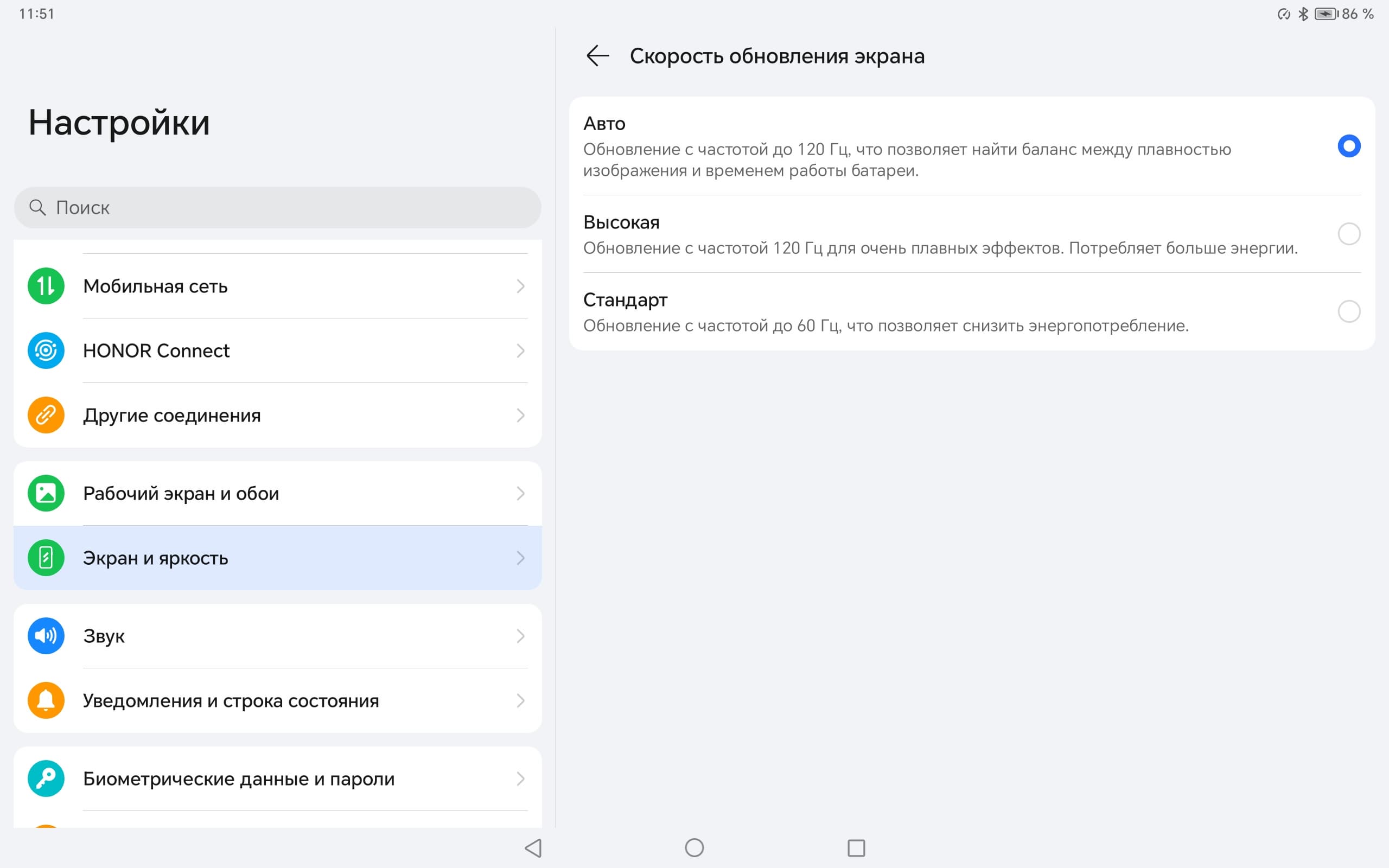Image resolution: width=1389 pixels, height=868 pixels.
Task: Click the orange link icon for Другие соединения
Action: pos(46,415)
